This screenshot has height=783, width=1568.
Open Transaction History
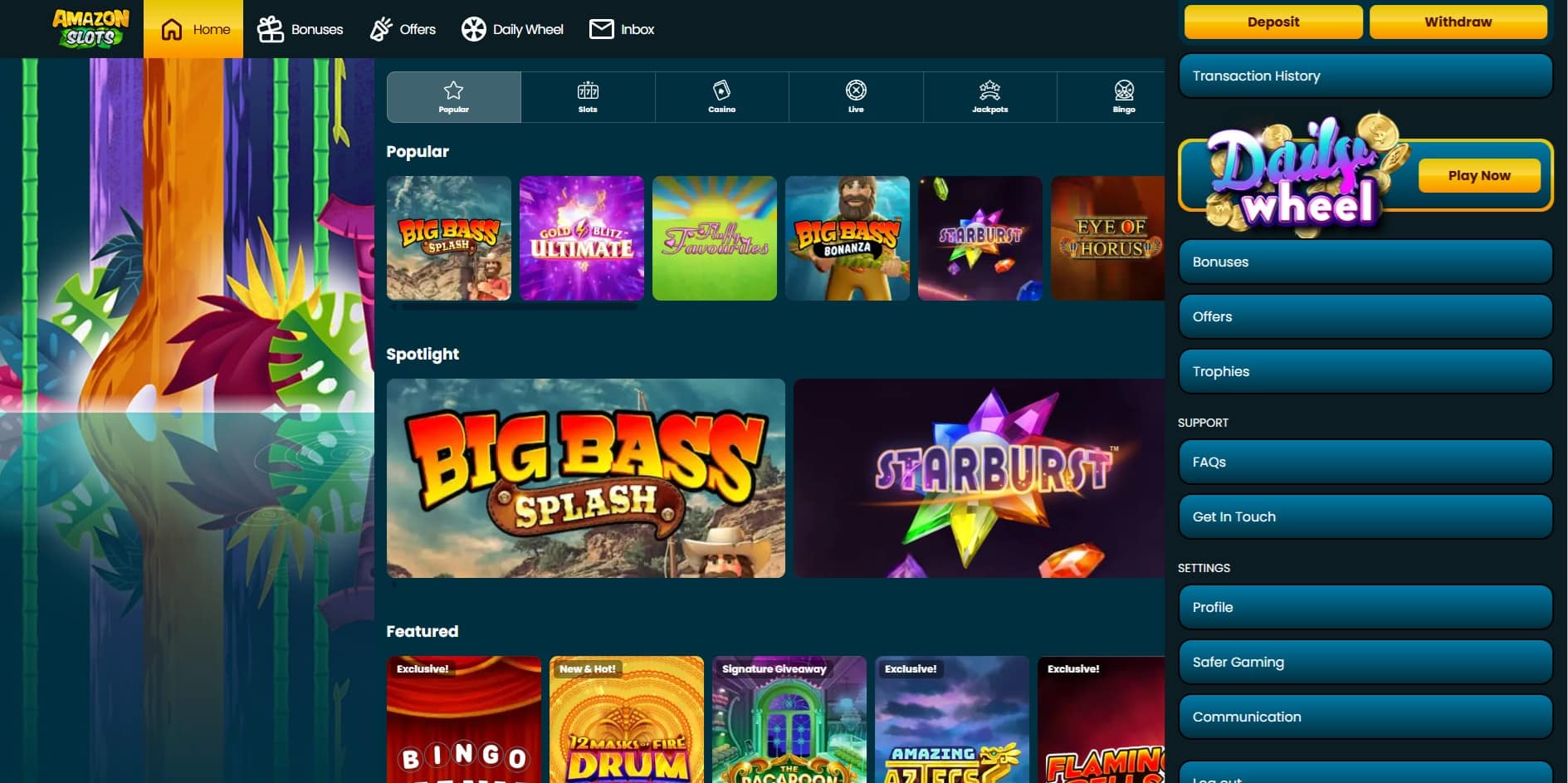[1364, 76]
